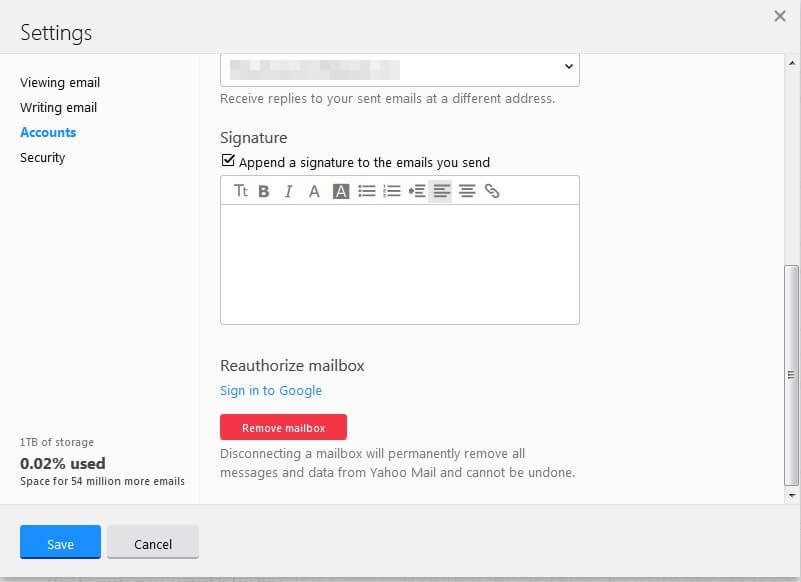Viewport: 801px width, 582px height.
Task: Click inside the signature text area
Action: [400, 264]
